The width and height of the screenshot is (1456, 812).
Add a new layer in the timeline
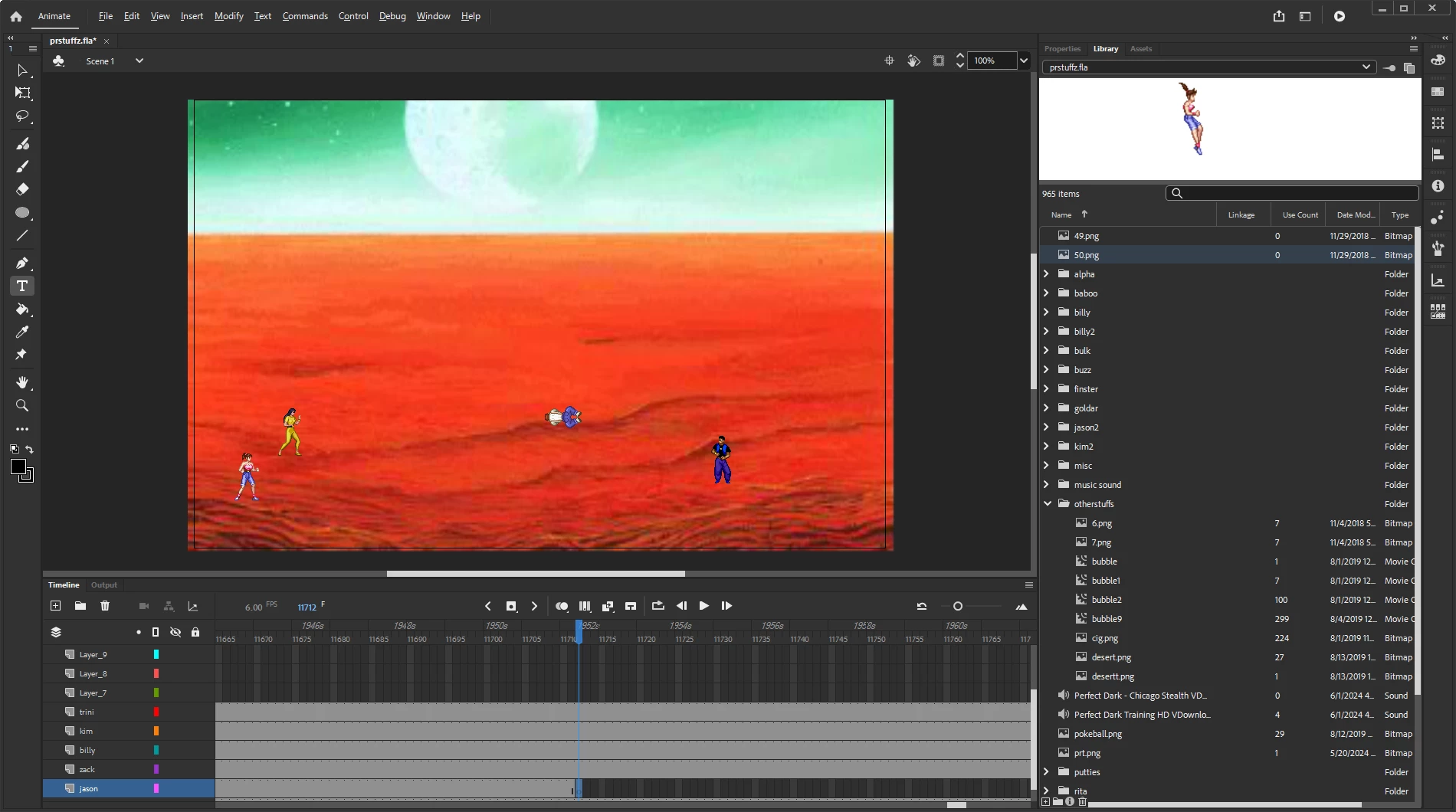coord(55,606)
